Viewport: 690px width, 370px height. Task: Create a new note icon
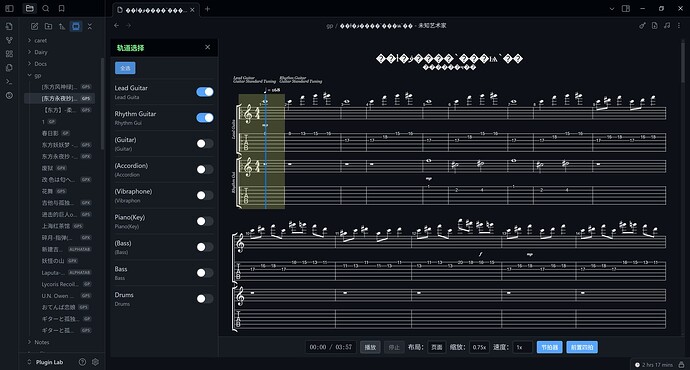(34, 26)
